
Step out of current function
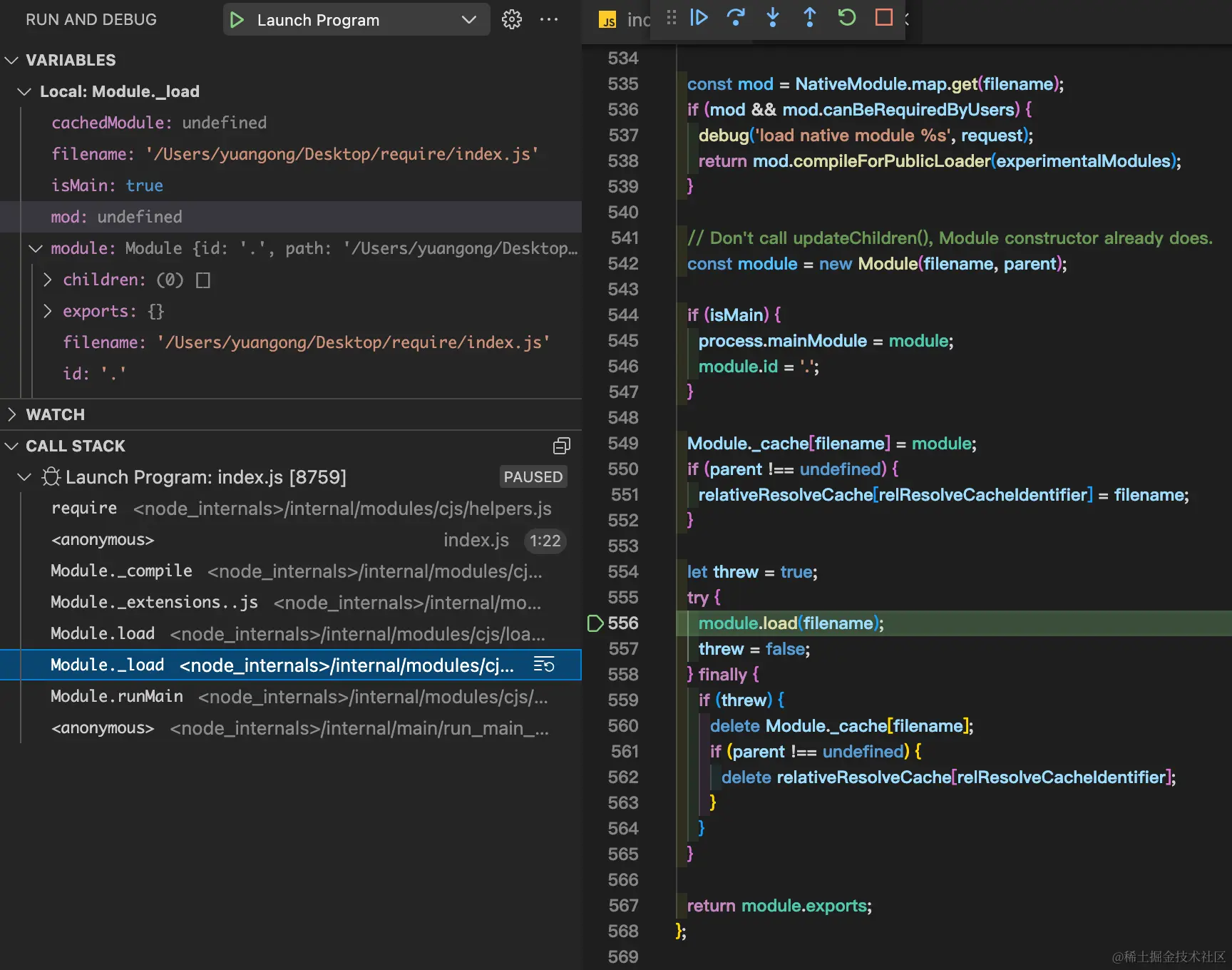[810, 18]
